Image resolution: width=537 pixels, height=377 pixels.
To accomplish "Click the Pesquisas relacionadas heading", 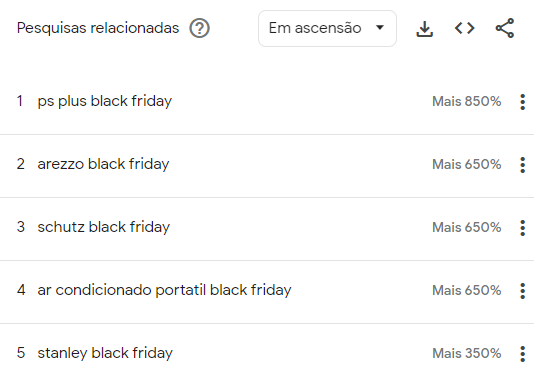I will [98, 28].
